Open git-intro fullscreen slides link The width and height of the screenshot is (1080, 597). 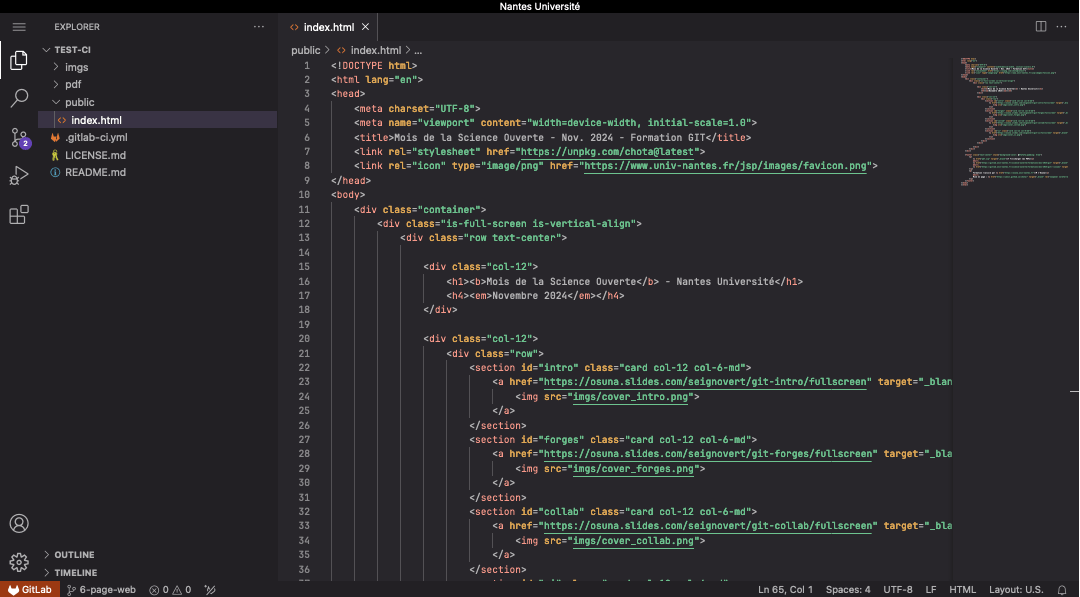pos(707,381)
